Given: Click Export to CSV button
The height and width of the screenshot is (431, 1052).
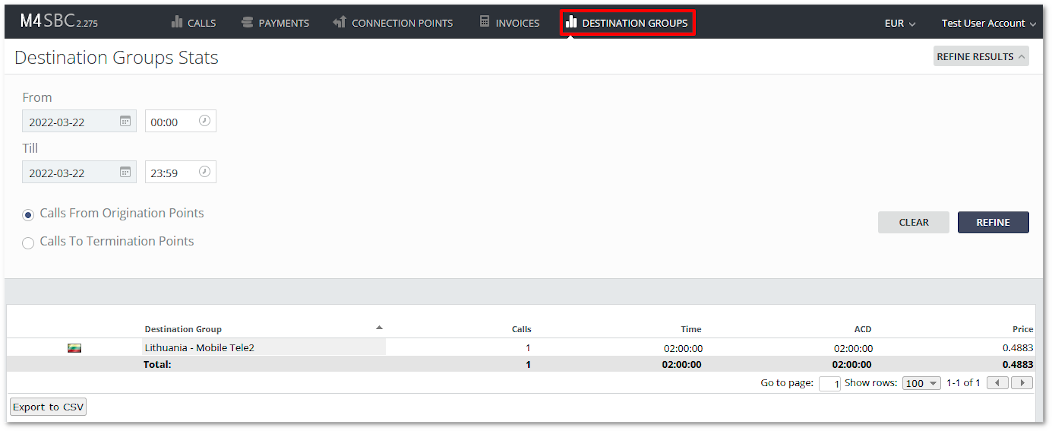Looking at the screenshot, I should (48, 407).
